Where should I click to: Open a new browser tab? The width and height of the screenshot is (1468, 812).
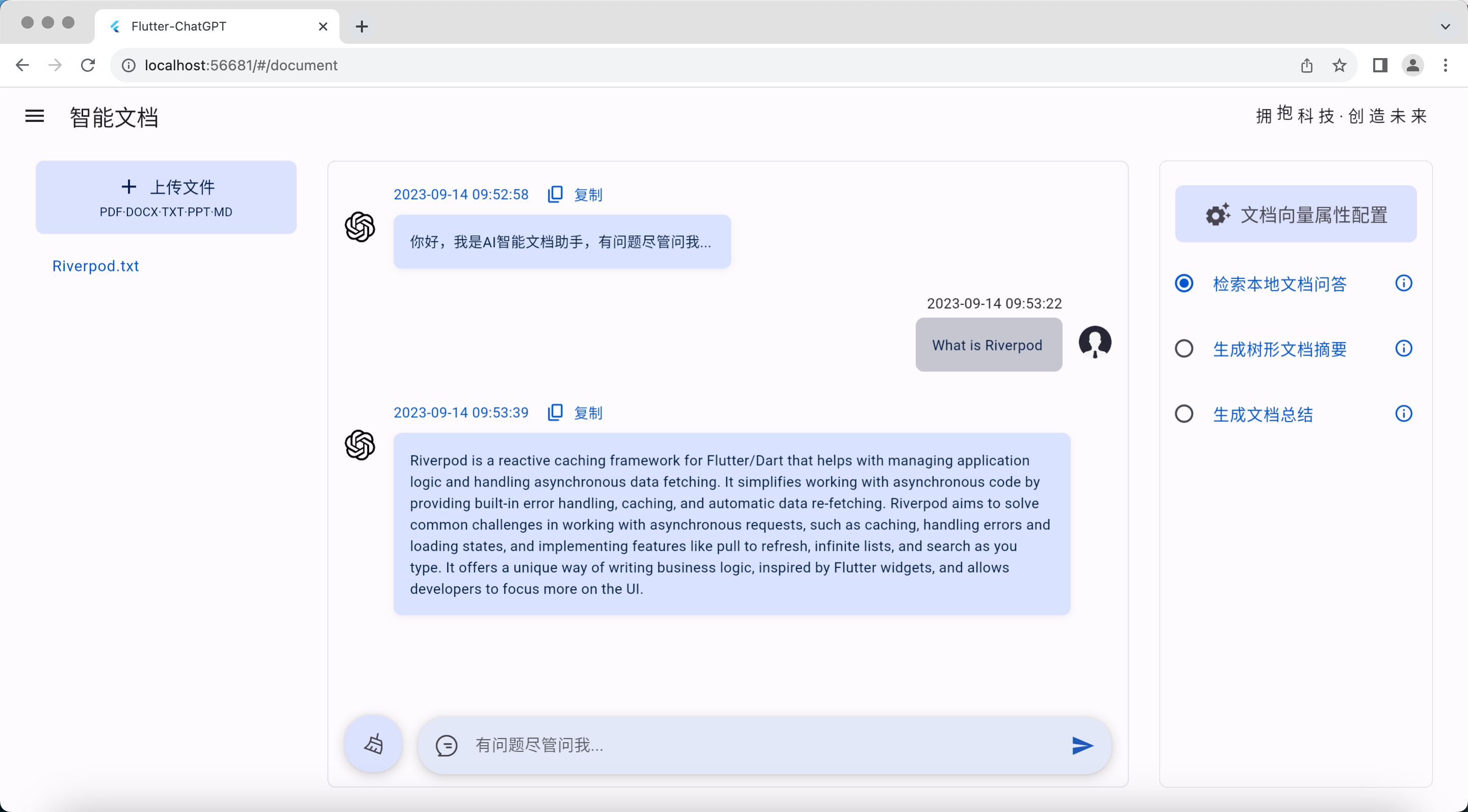[x=361, y=26]
